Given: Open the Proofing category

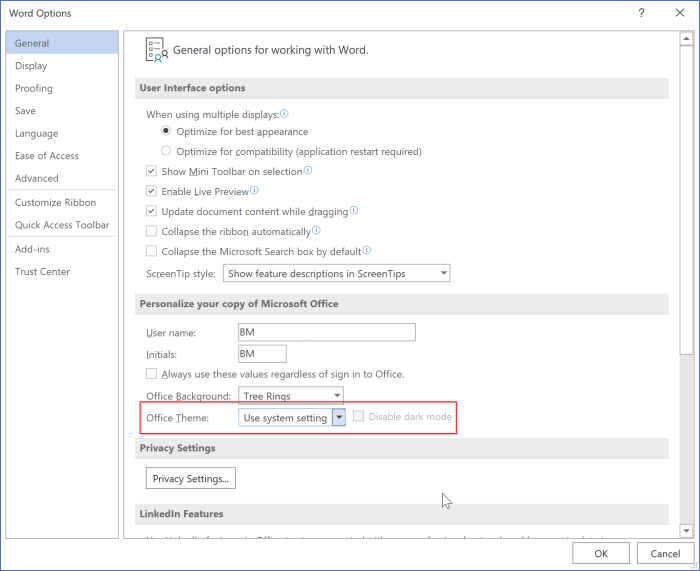Looking at the screenshot, I should click(x=62, y=88).
